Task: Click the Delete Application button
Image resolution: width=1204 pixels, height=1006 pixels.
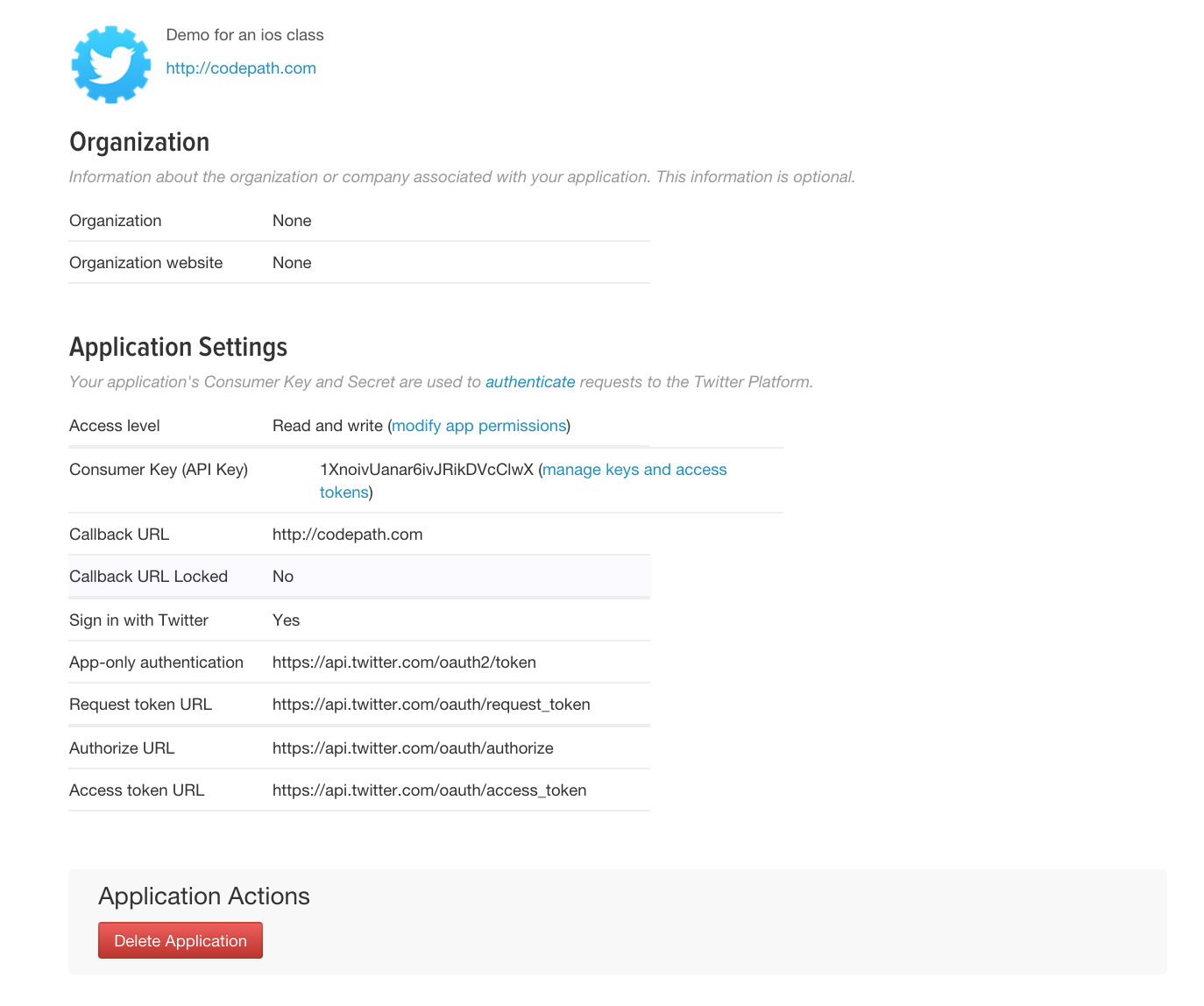Action: 181,940
